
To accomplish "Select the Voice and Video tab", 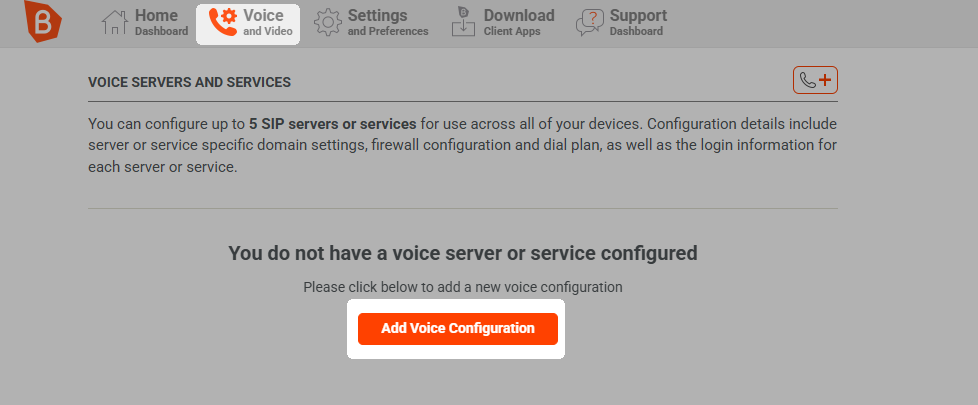I will pos(248,24).
